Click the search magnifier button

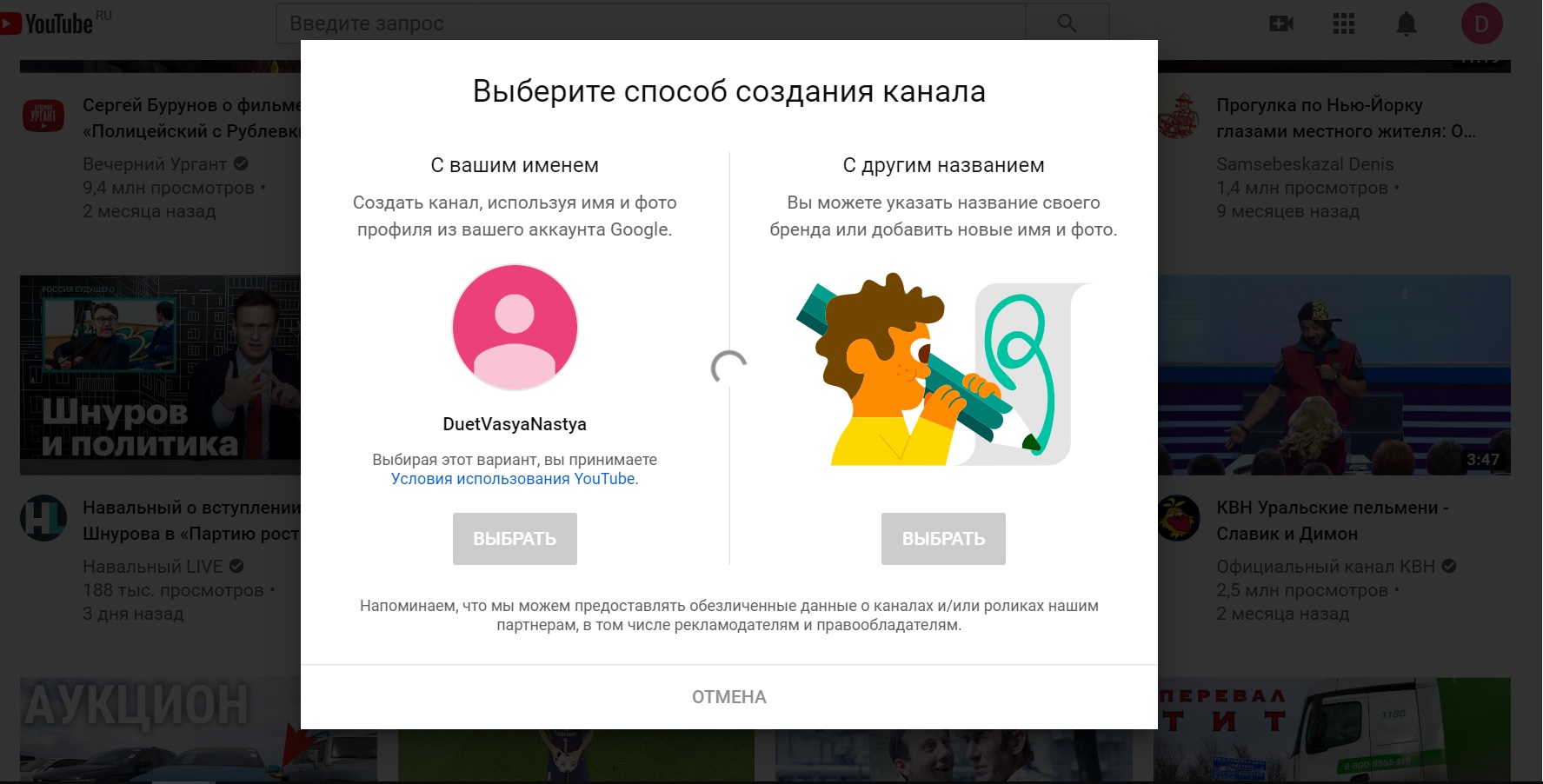1067,23
